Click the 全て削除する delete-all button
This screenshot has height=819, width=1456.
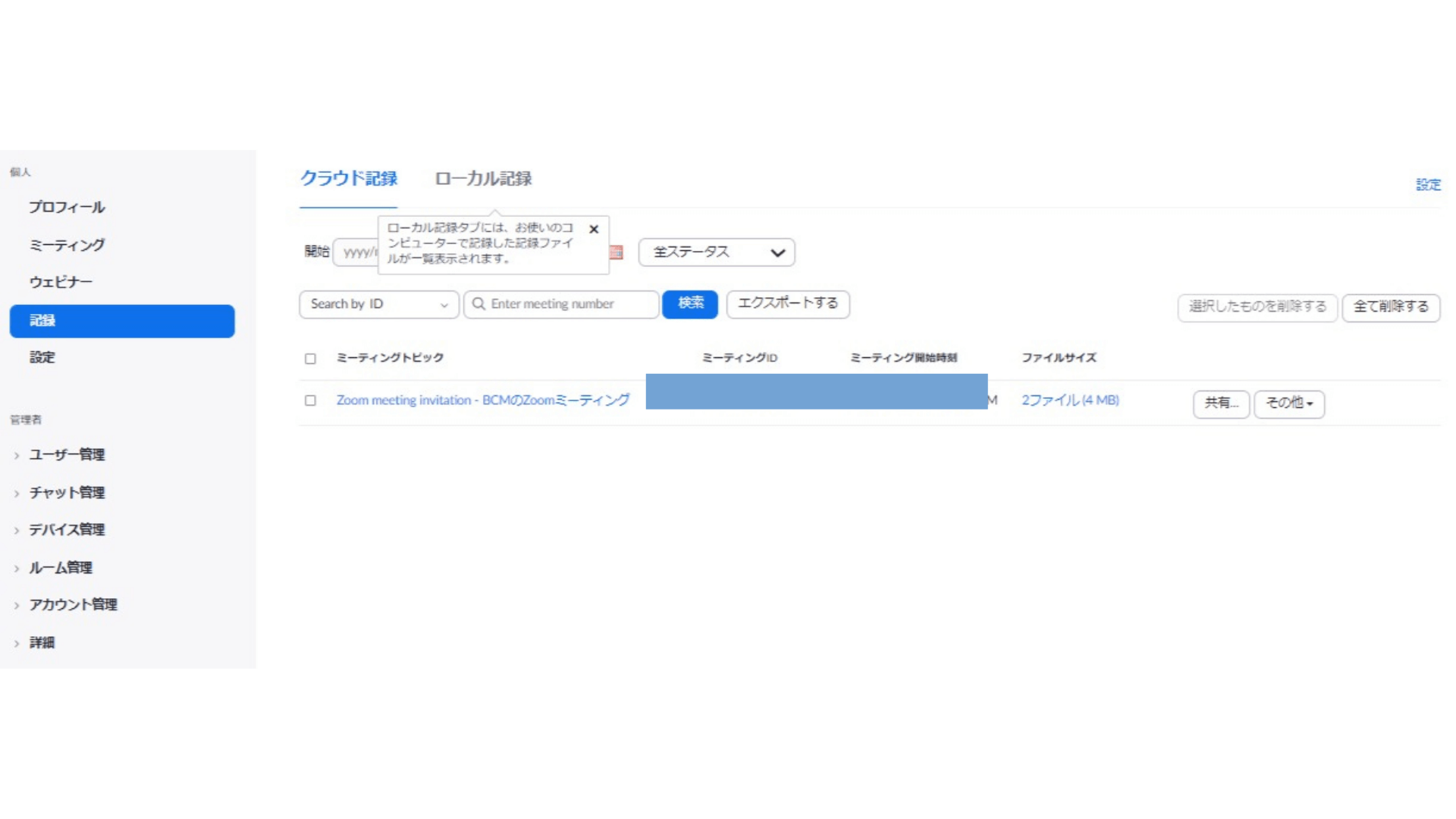click(x=1392, y=308)
